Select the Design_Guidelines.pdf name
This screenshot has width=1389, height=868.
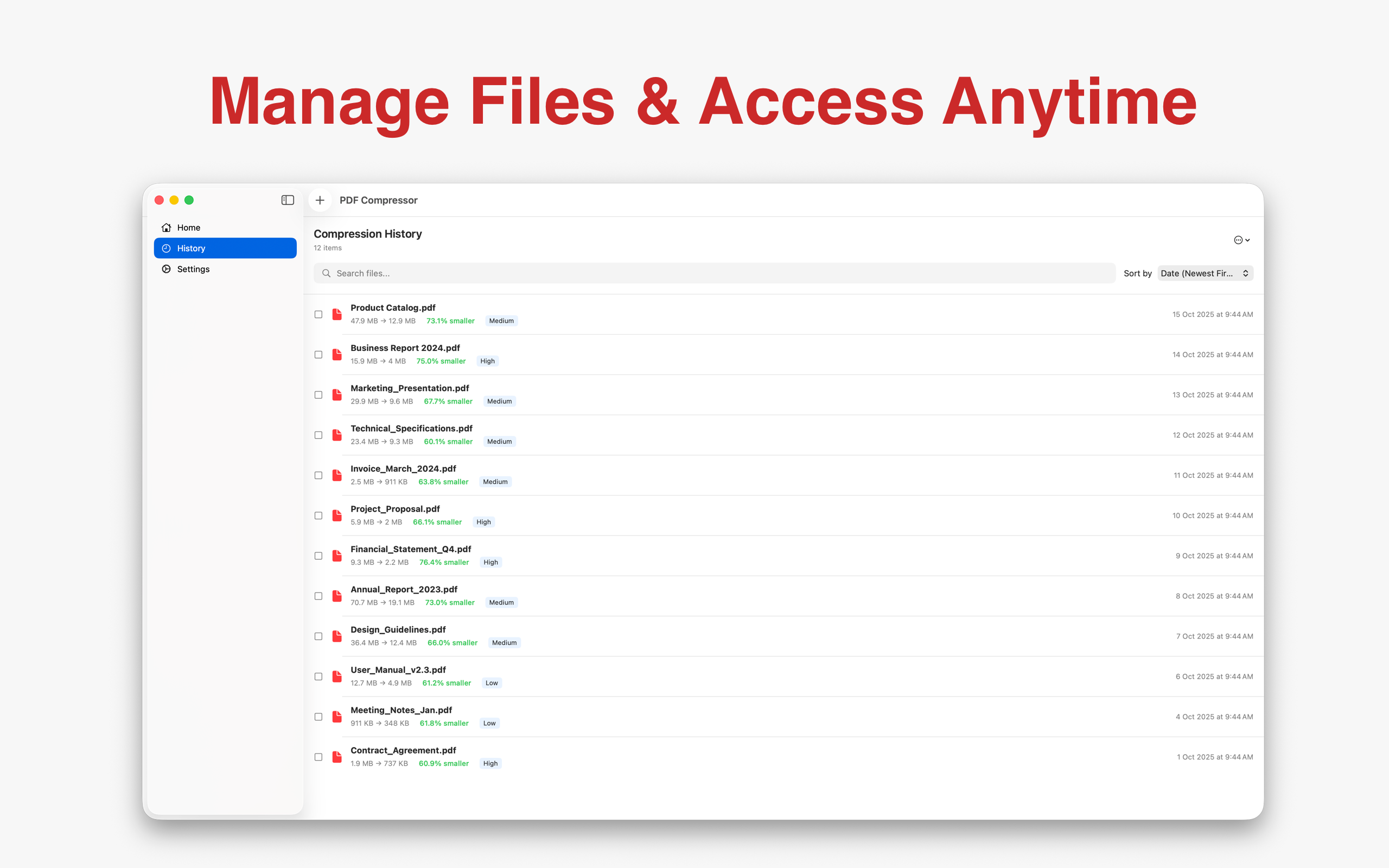pyautogui.click(x=398, y=629)
